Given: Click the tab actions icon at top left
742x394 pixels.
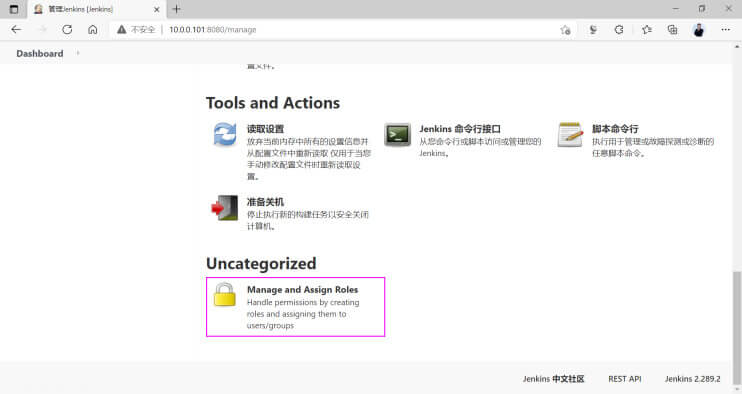Looking at the screenshot, I should click(14, 9).
